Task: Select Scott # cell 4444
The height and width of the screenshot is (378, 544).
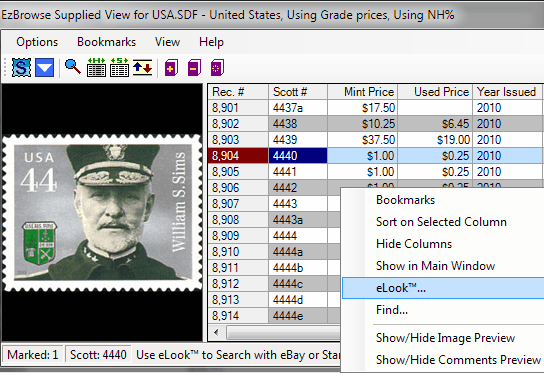Action: pos(298,236)
